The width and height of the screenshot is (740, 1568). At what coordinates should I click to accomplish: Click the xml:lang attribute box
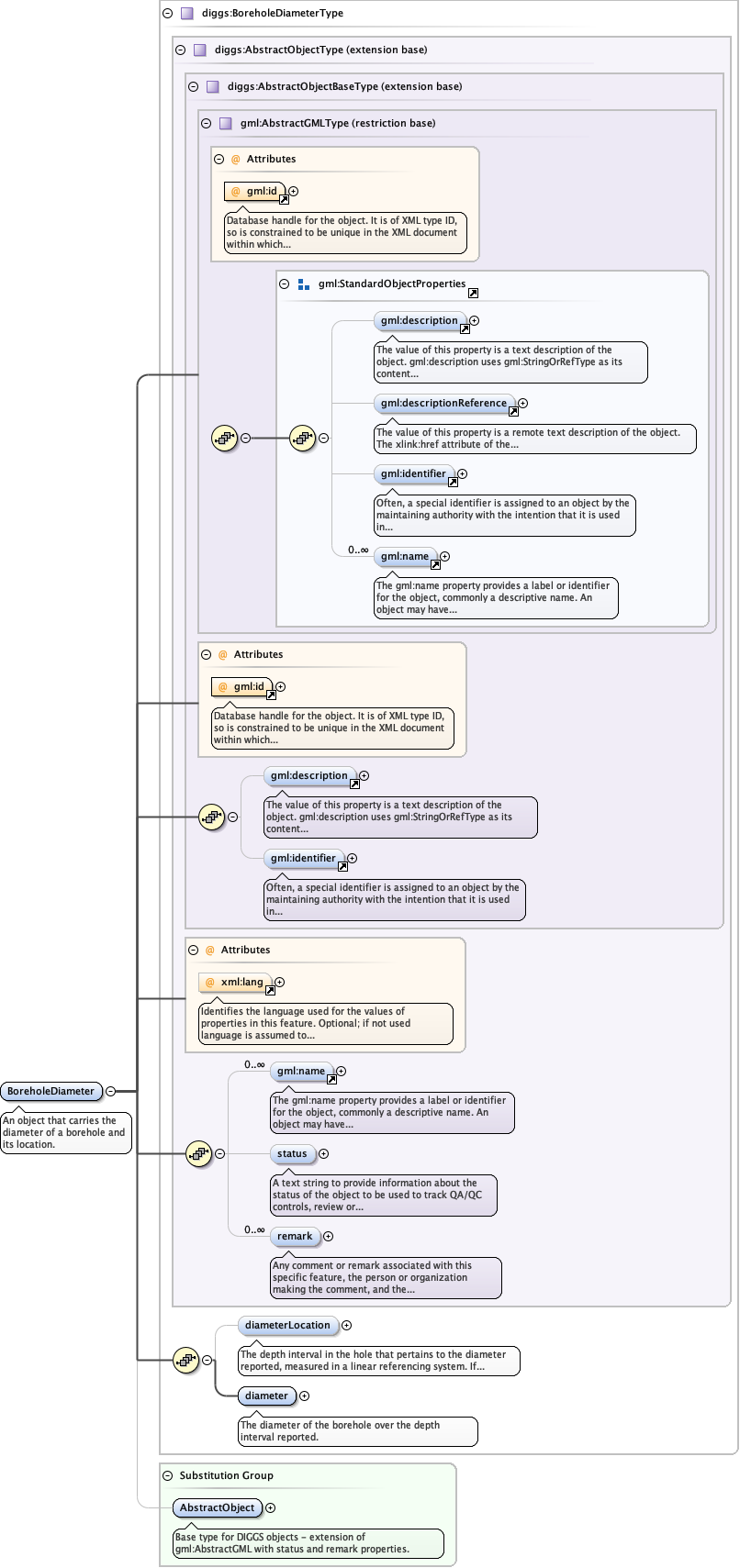tap(235, 982)
